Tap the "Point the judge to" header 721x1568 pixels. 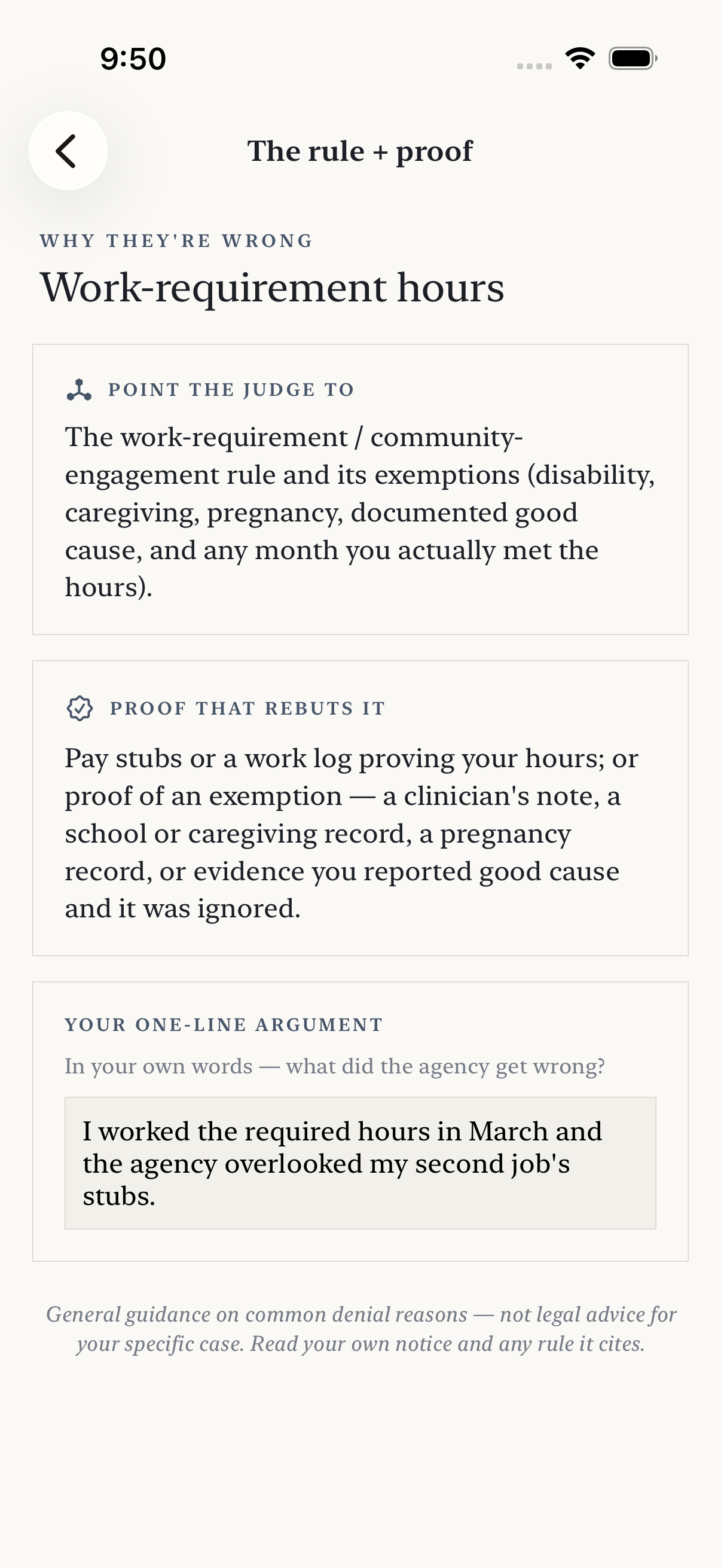tap(231, 389)
